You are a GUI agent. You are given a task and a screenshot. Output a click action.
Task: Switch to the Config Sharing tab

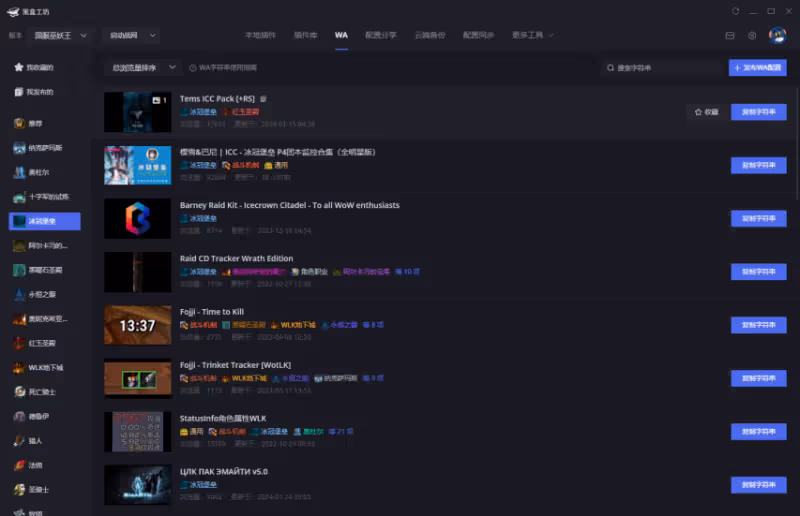[x=381, y=35]
